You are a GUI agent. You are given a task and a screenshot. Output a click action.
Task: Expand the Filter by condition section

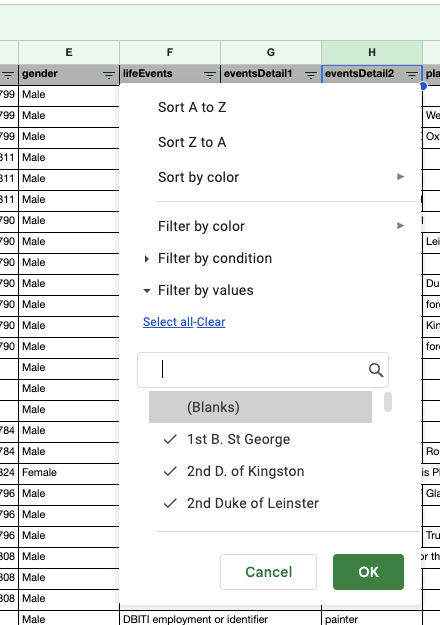[x=215, y=258]
